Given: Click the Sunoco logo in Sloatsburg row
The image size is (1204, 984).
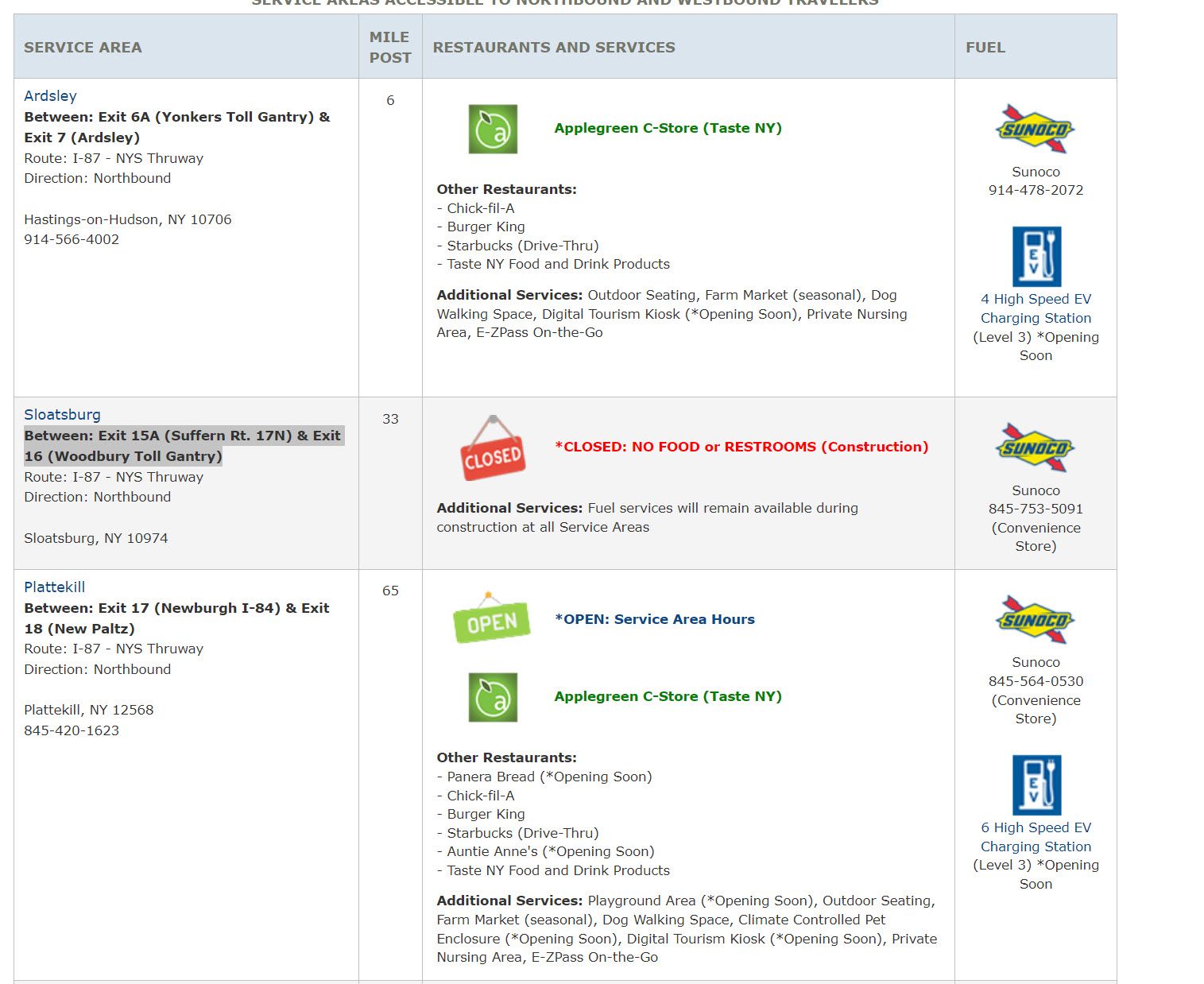Looking at the screenshot, I should tap(1035, 448).
